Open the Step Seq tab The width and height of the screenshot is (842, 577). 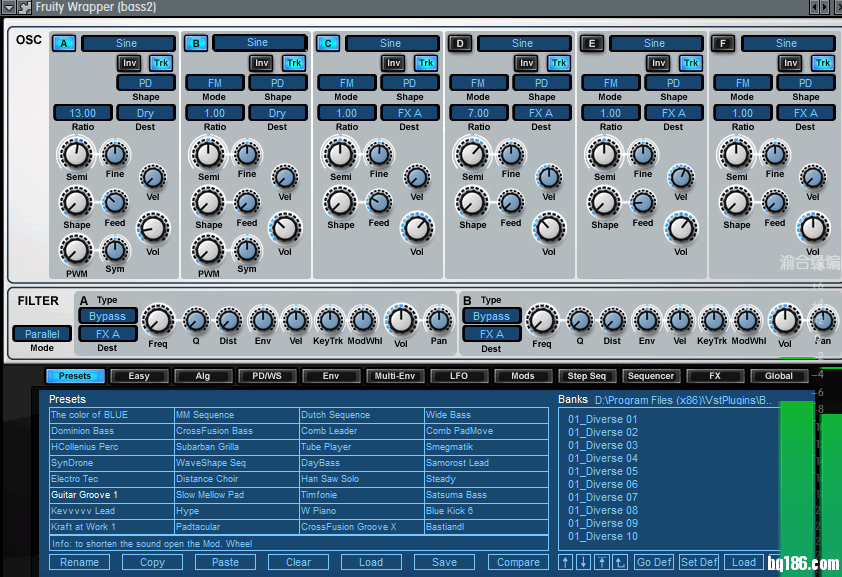586,376
